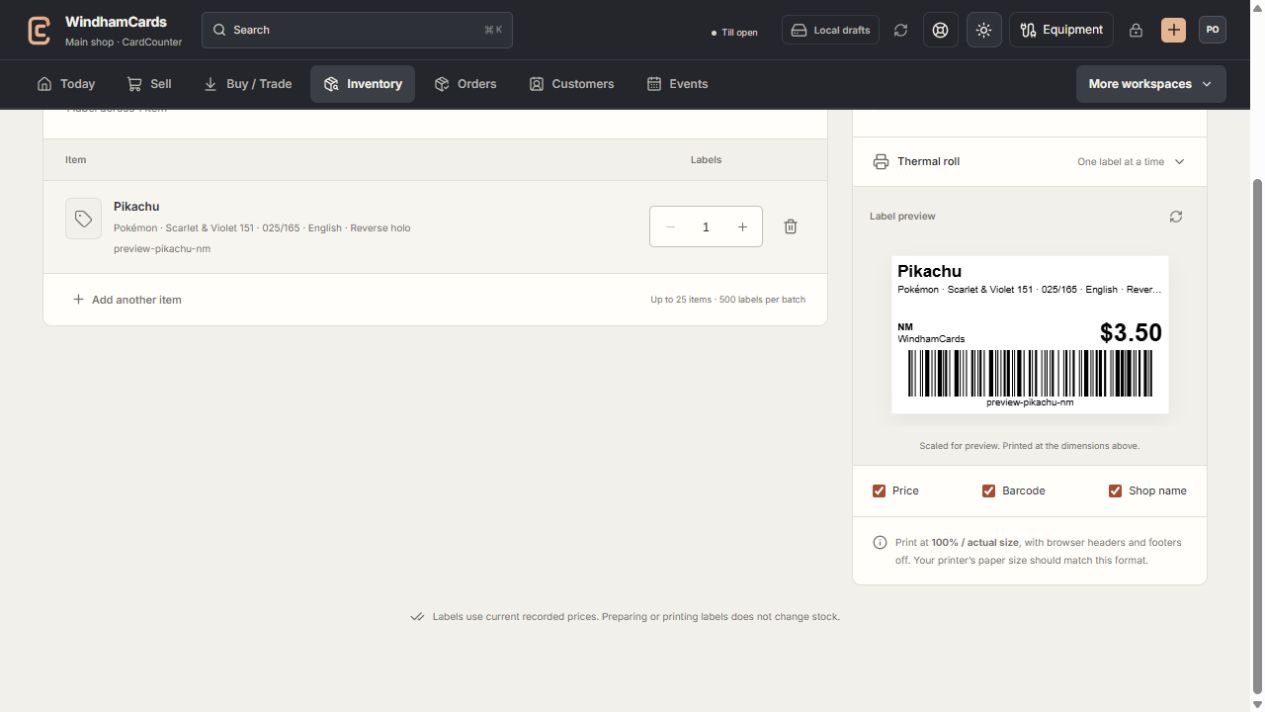Uncheck the Price checkbox

[879, 491]
